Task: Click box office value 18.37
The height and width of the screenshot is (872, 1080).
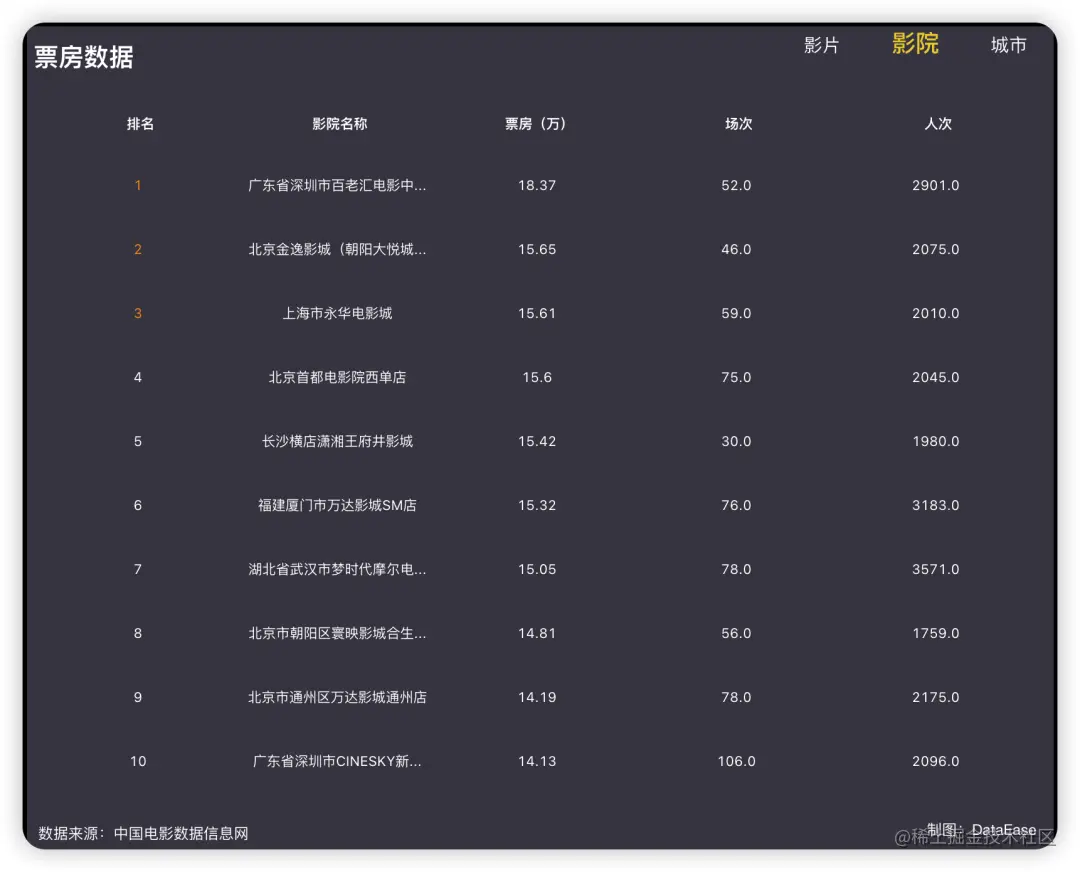Action: pyautogui.click(x=537, y=185)
